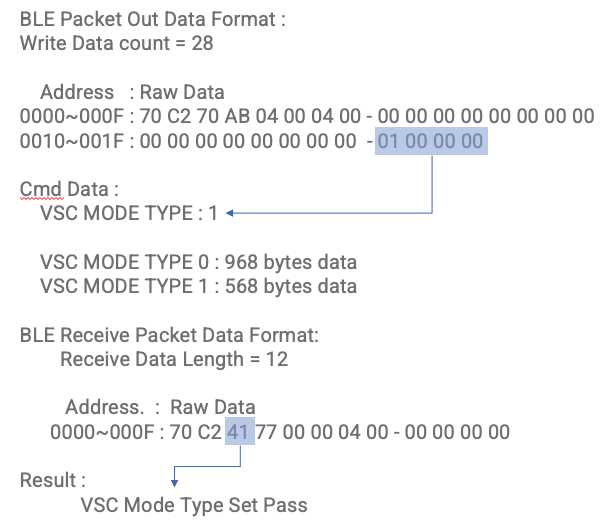Click the red-underlined 'Cmd' word
This screenshot has width=610, height=524.
click(42, 189)
